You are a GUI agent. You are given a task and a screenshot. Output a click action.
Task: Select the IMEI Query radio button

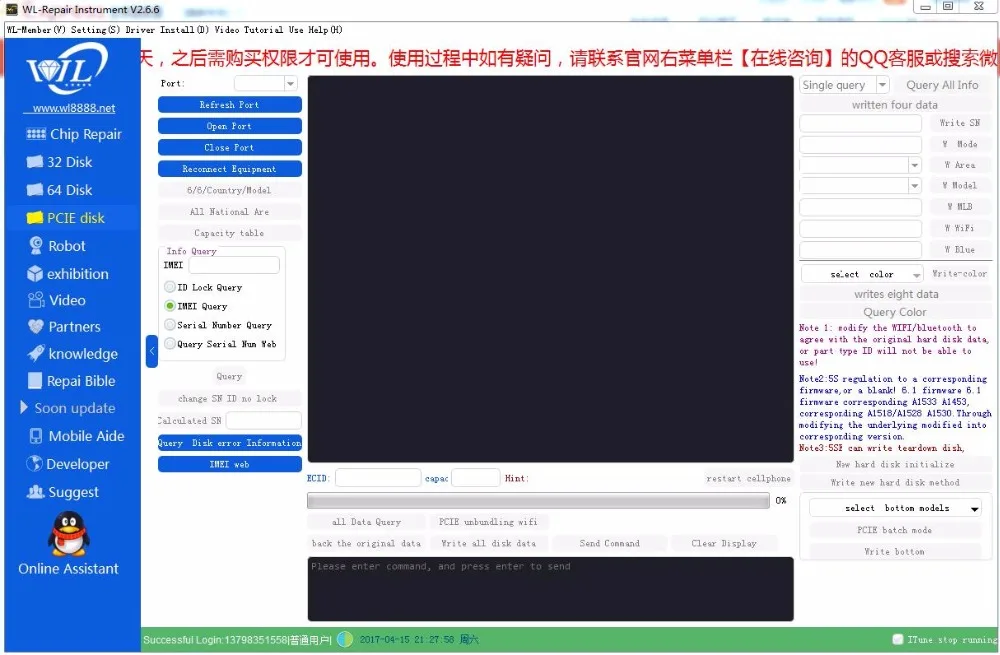click(170, 306)
